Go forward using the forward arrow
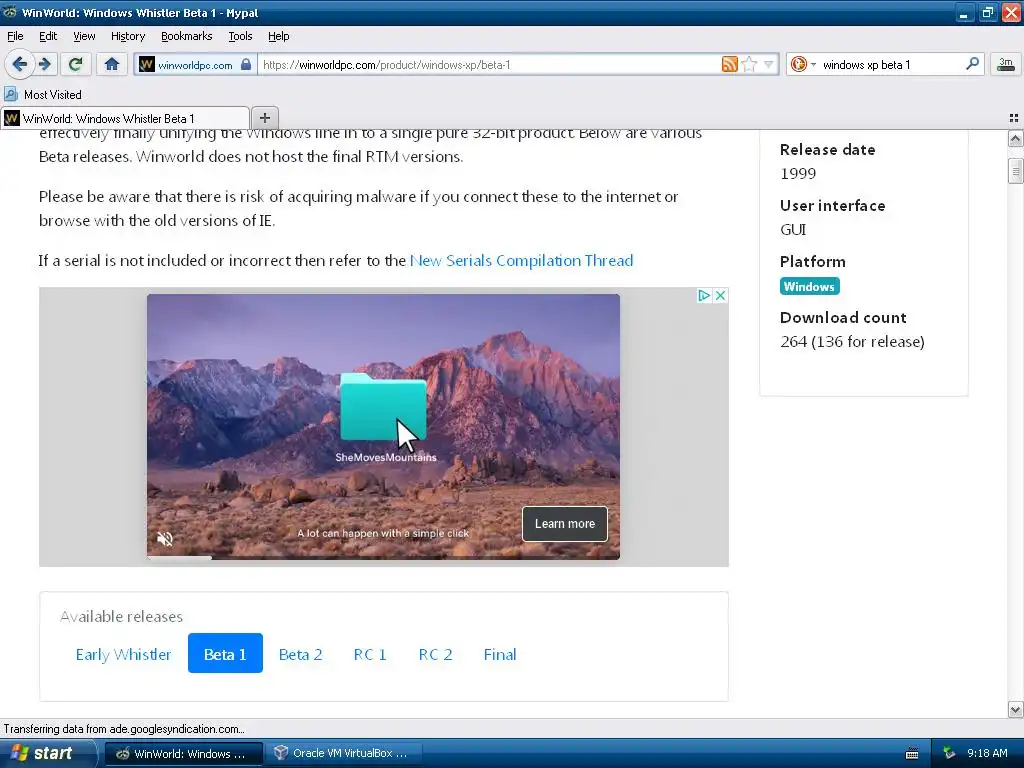 click(45, 64)
